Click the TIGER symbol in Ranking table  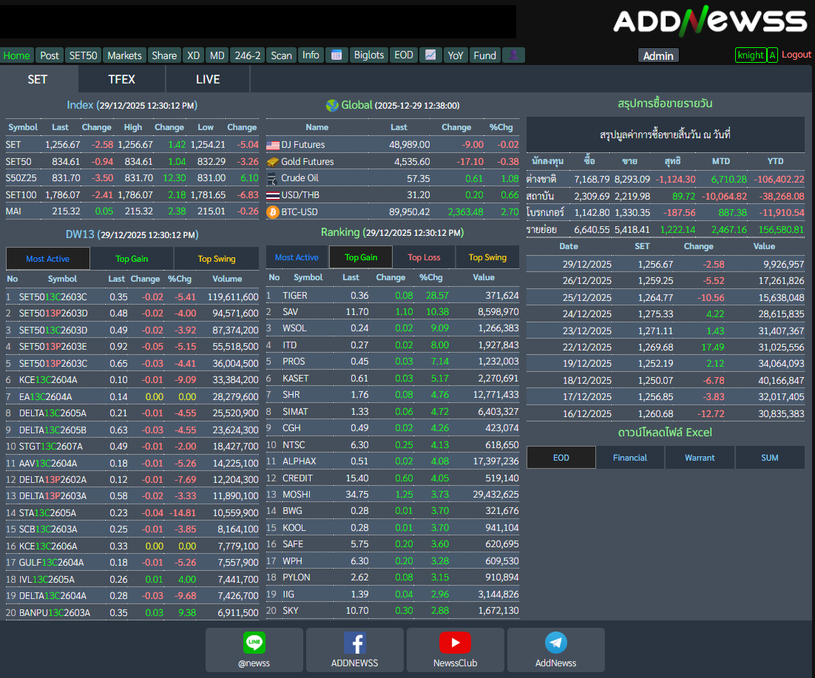(x=295, y=295)
